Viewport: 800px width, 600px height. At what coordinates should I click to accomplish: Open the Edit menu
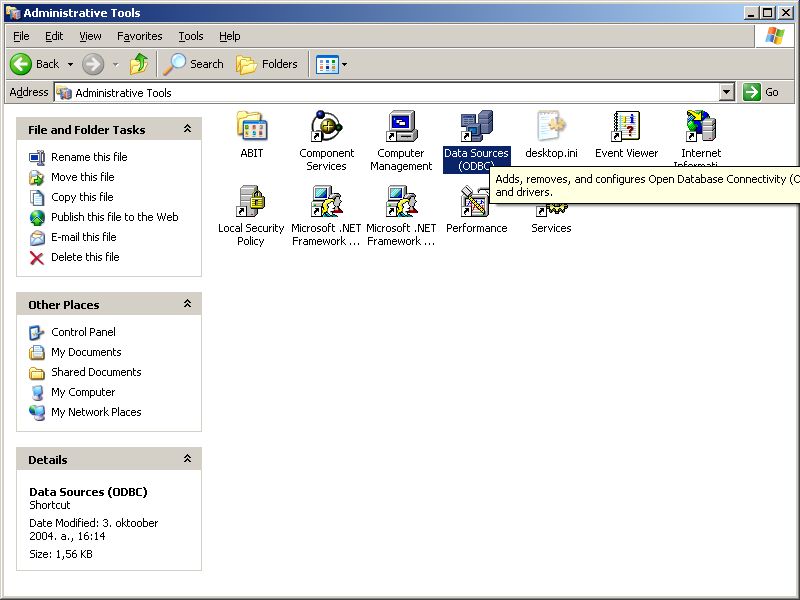[x=54, y=36]
